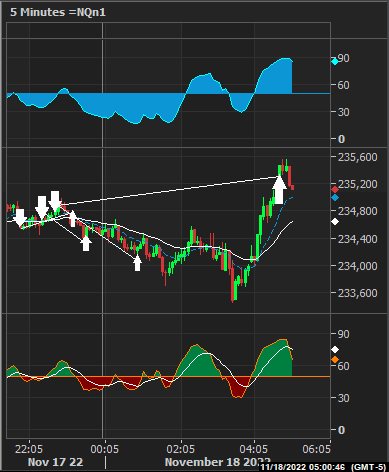The width and height of the screenshot is (389, 472).
Task: Click the 'November 18 2022' date label
Action: 218,462
